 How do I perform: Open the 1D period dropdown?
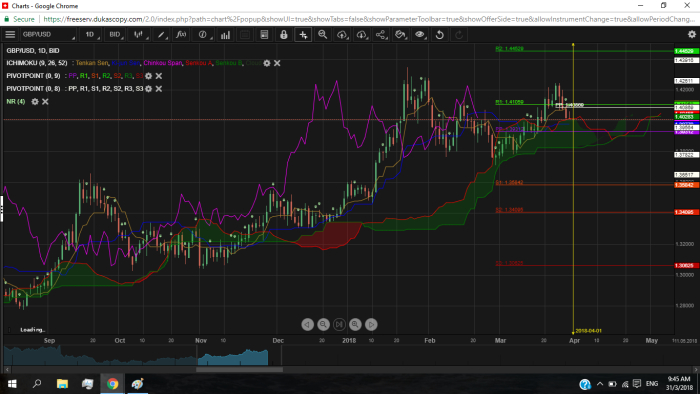click(91, 34)
